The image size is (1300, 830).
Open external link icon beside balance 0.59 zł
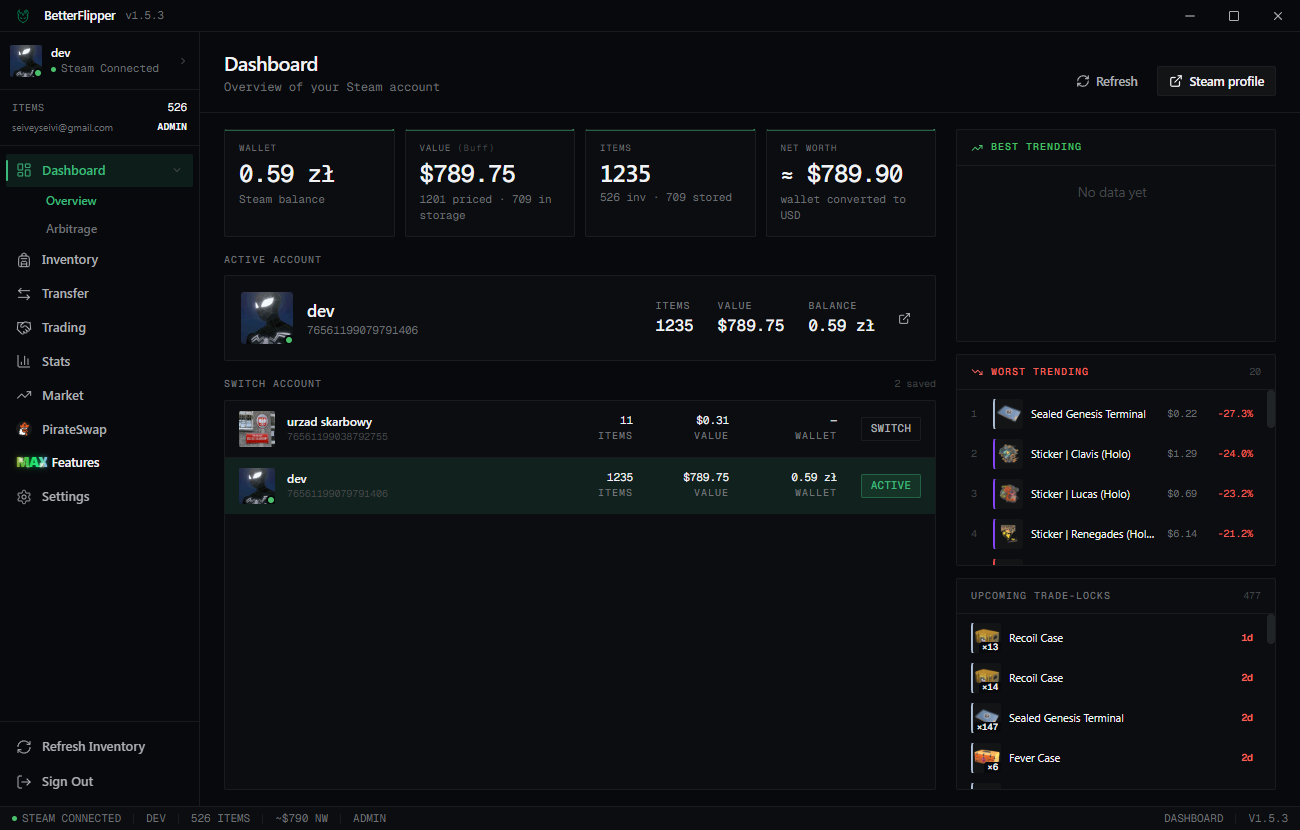coord(904,318)
